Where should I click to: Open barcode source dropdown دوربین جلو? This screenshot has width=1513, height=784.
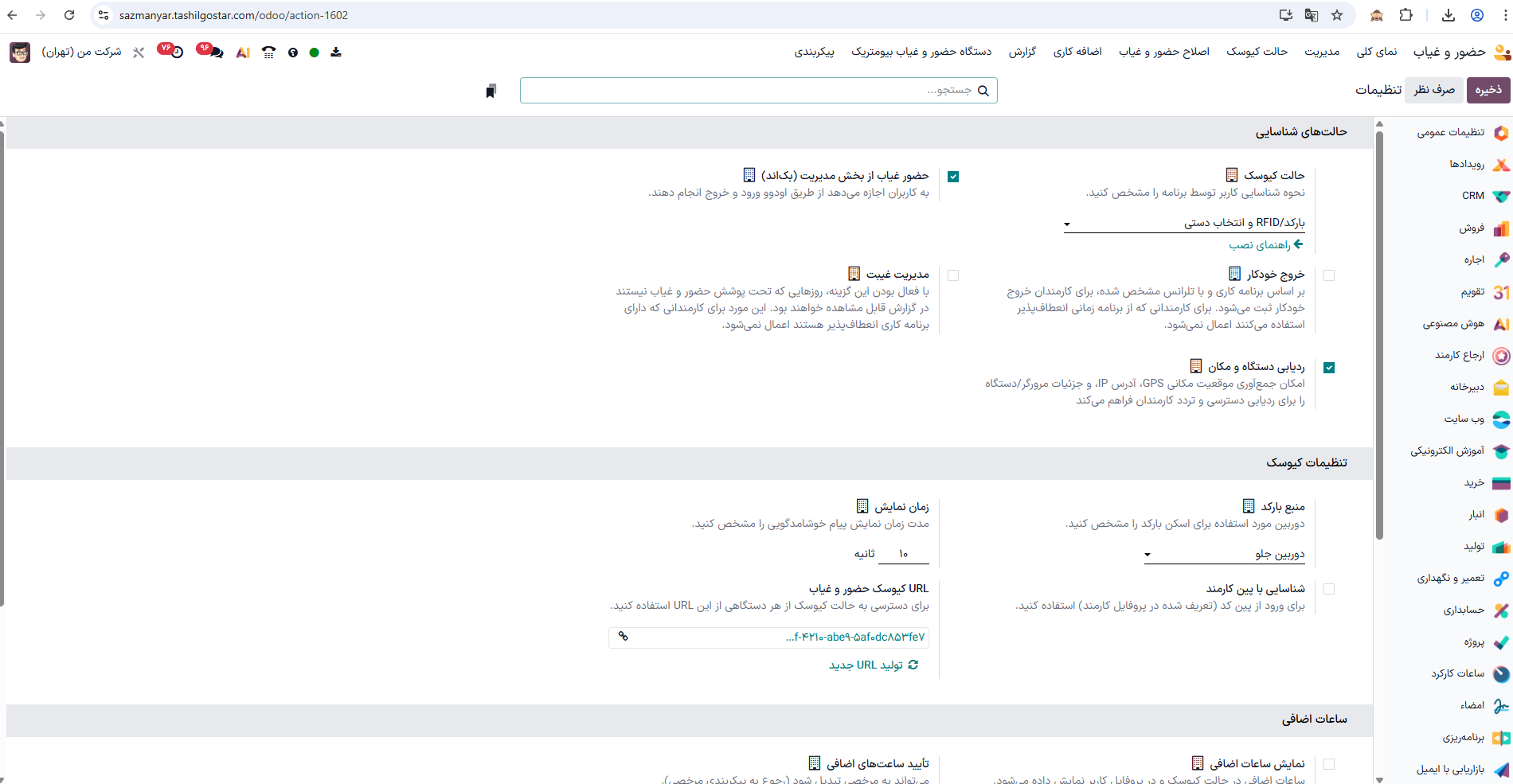point(1225,554)
